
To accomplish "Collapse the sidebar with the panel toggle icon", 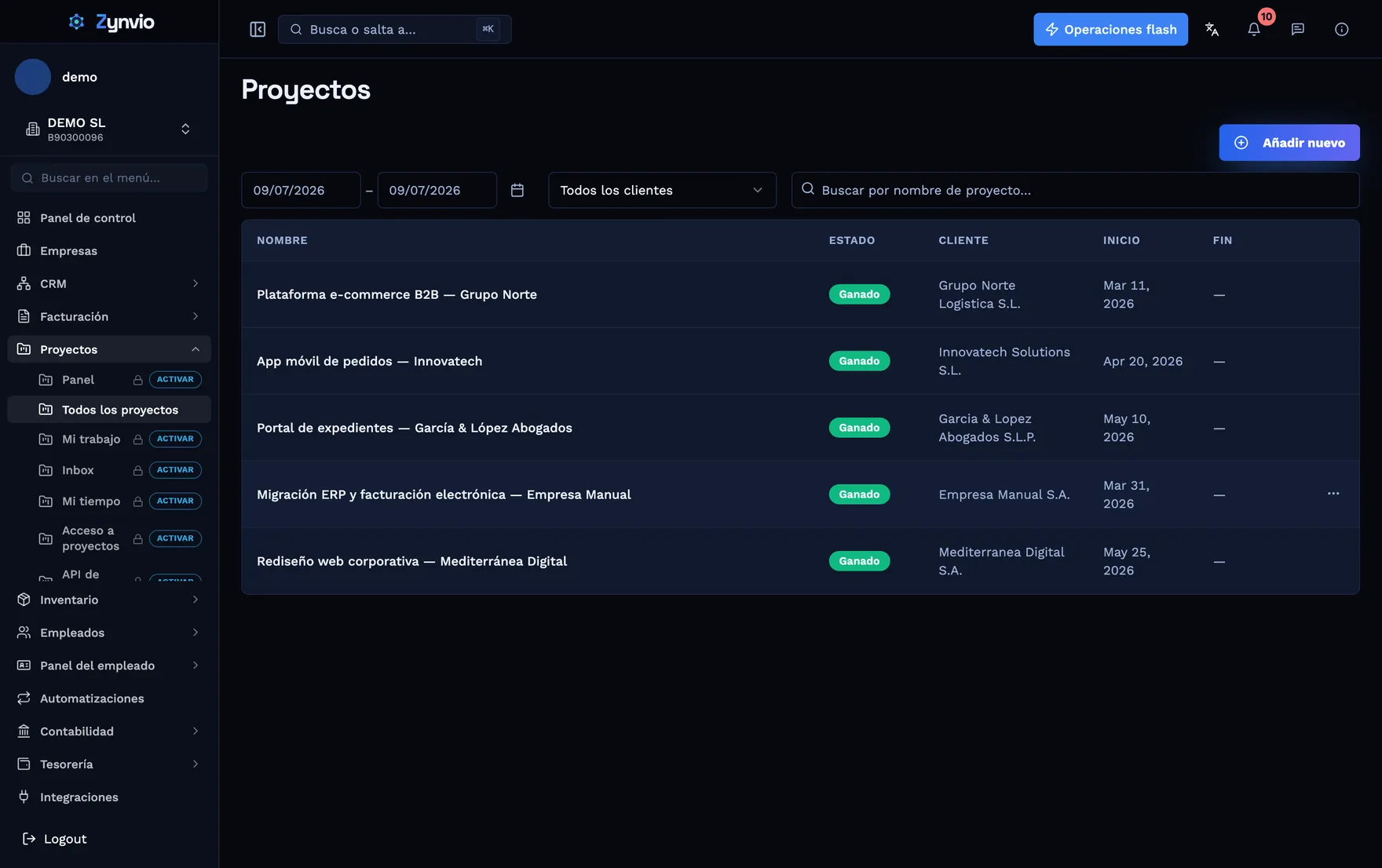I will [258, 29].
